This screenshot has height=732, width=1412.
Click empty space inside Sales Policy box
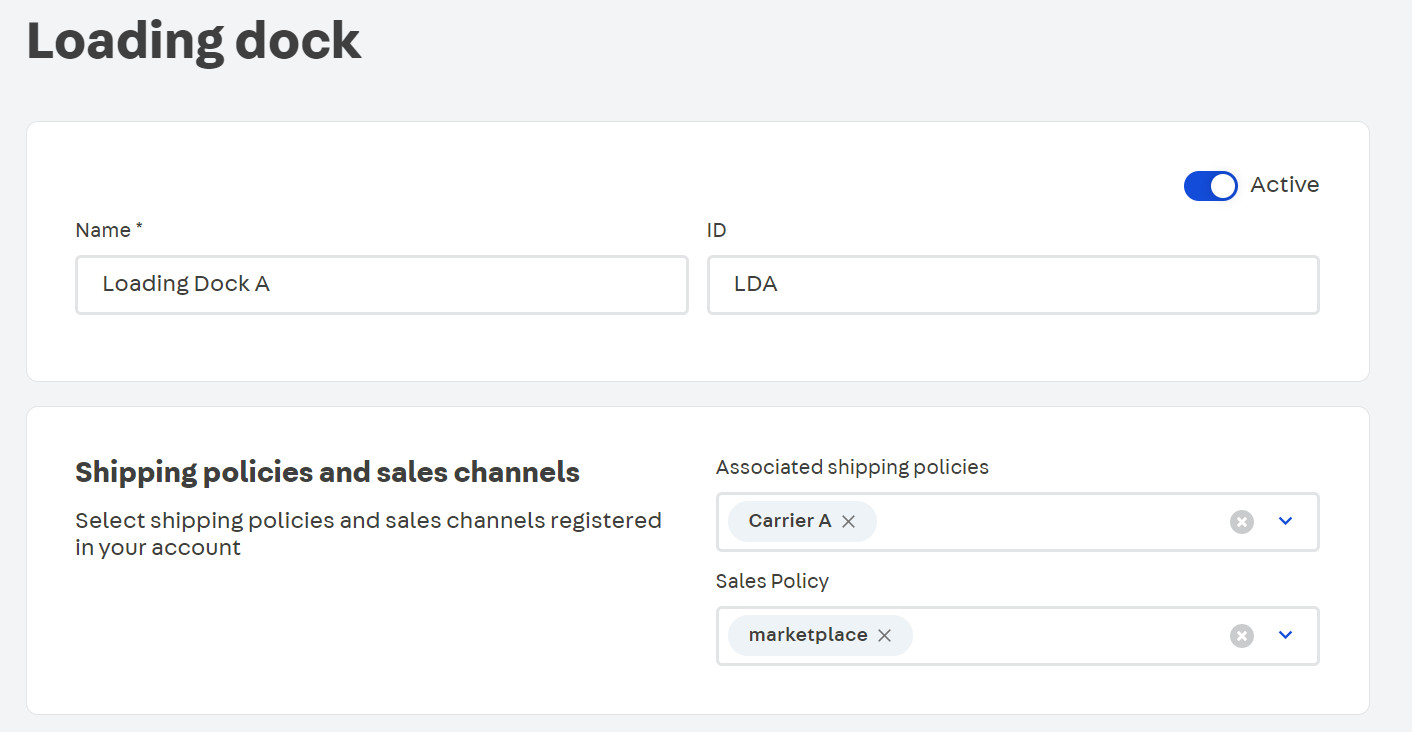pos(1060,635)
